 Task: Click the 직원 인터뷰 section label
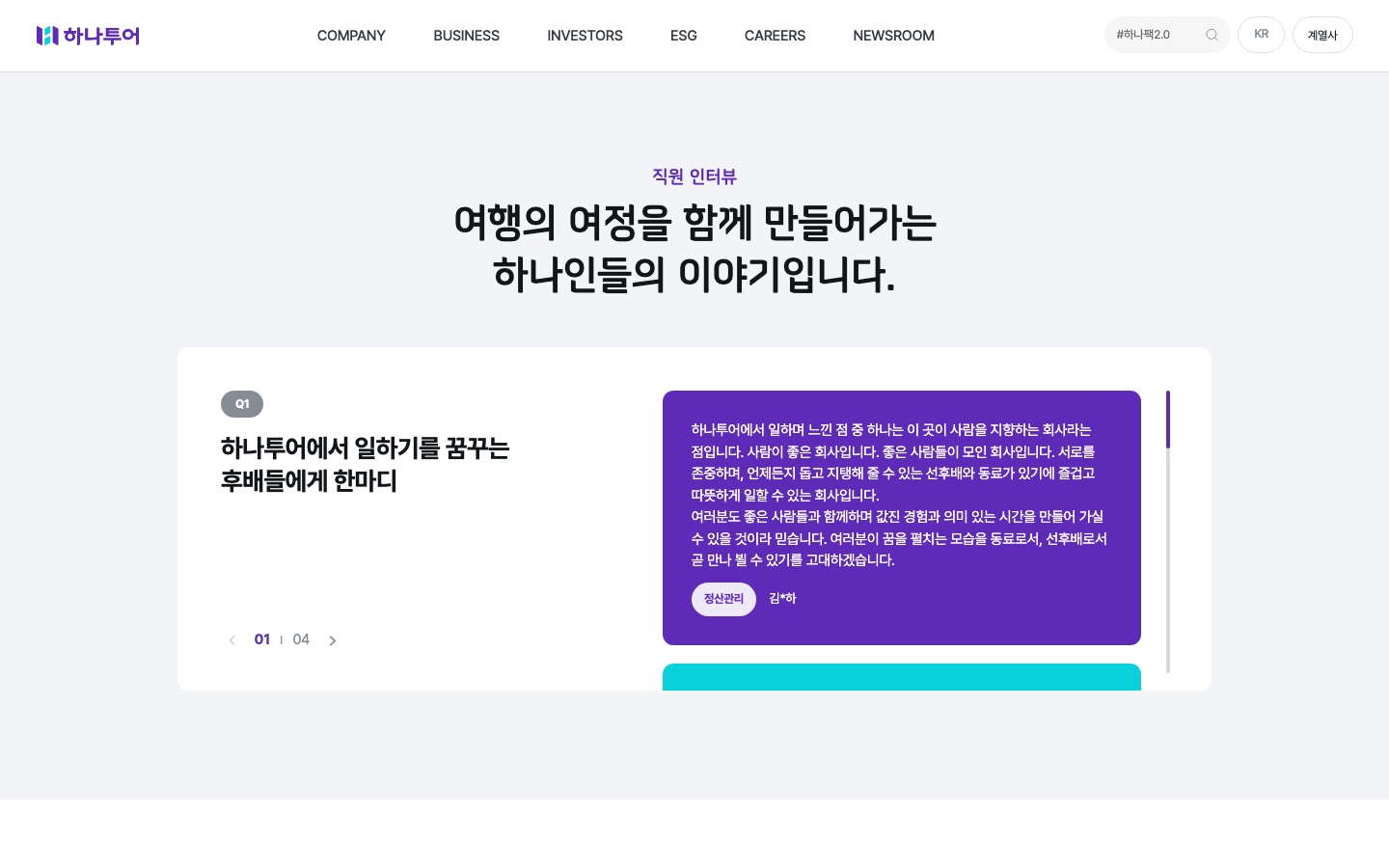coord(694,176)
